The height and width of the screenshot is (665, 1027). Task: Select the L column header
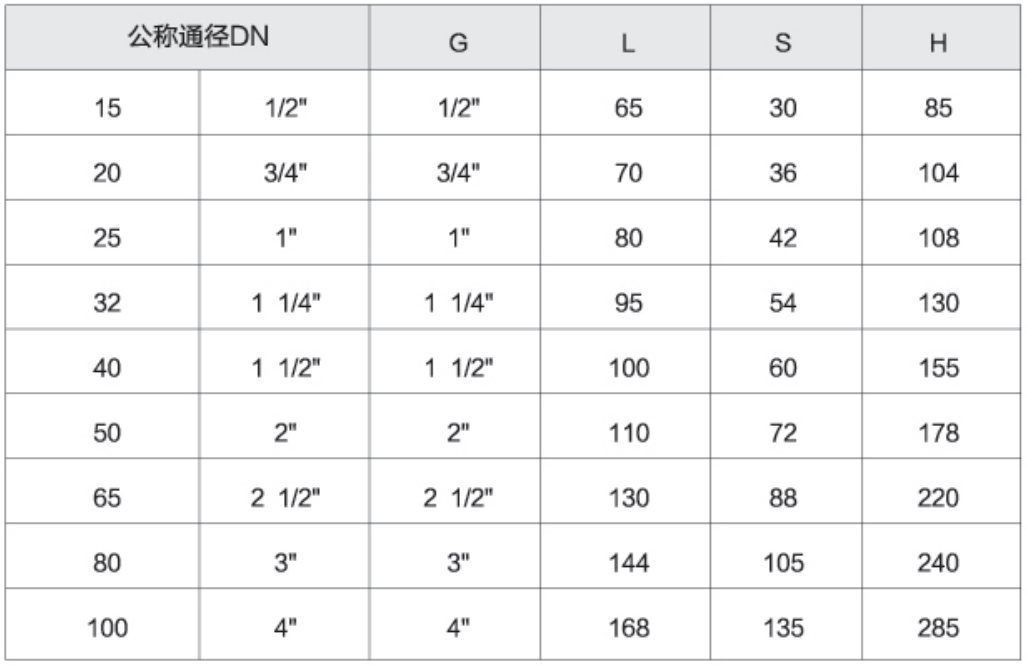pyautogui.click(x=626, y=37)
